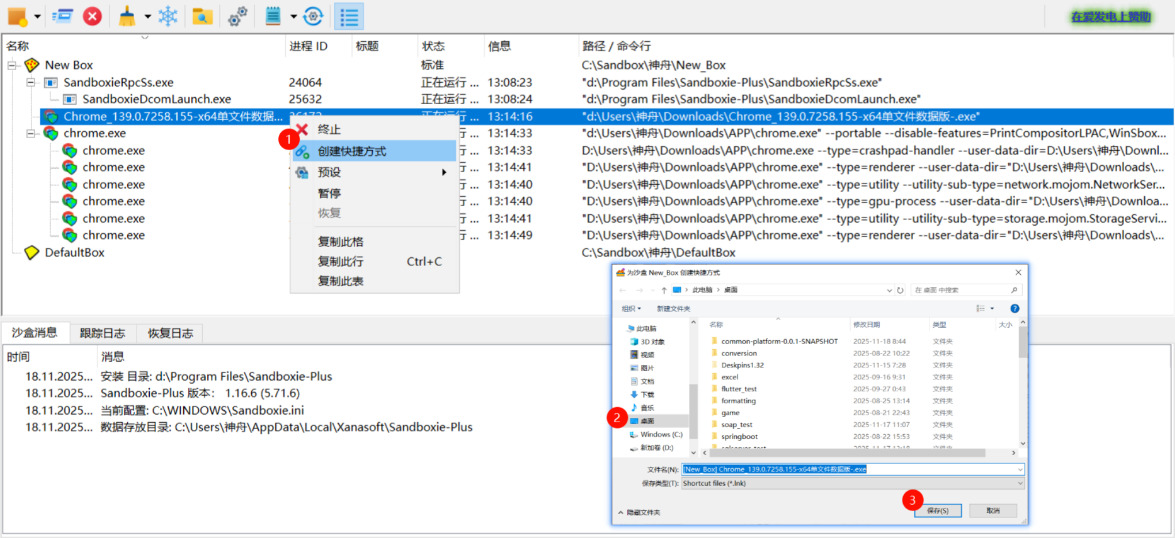This screenshot has width=1175, height=538.
Task: Select 3D 对象 in the dialog sidebar
Action: [x=653, y=342]
